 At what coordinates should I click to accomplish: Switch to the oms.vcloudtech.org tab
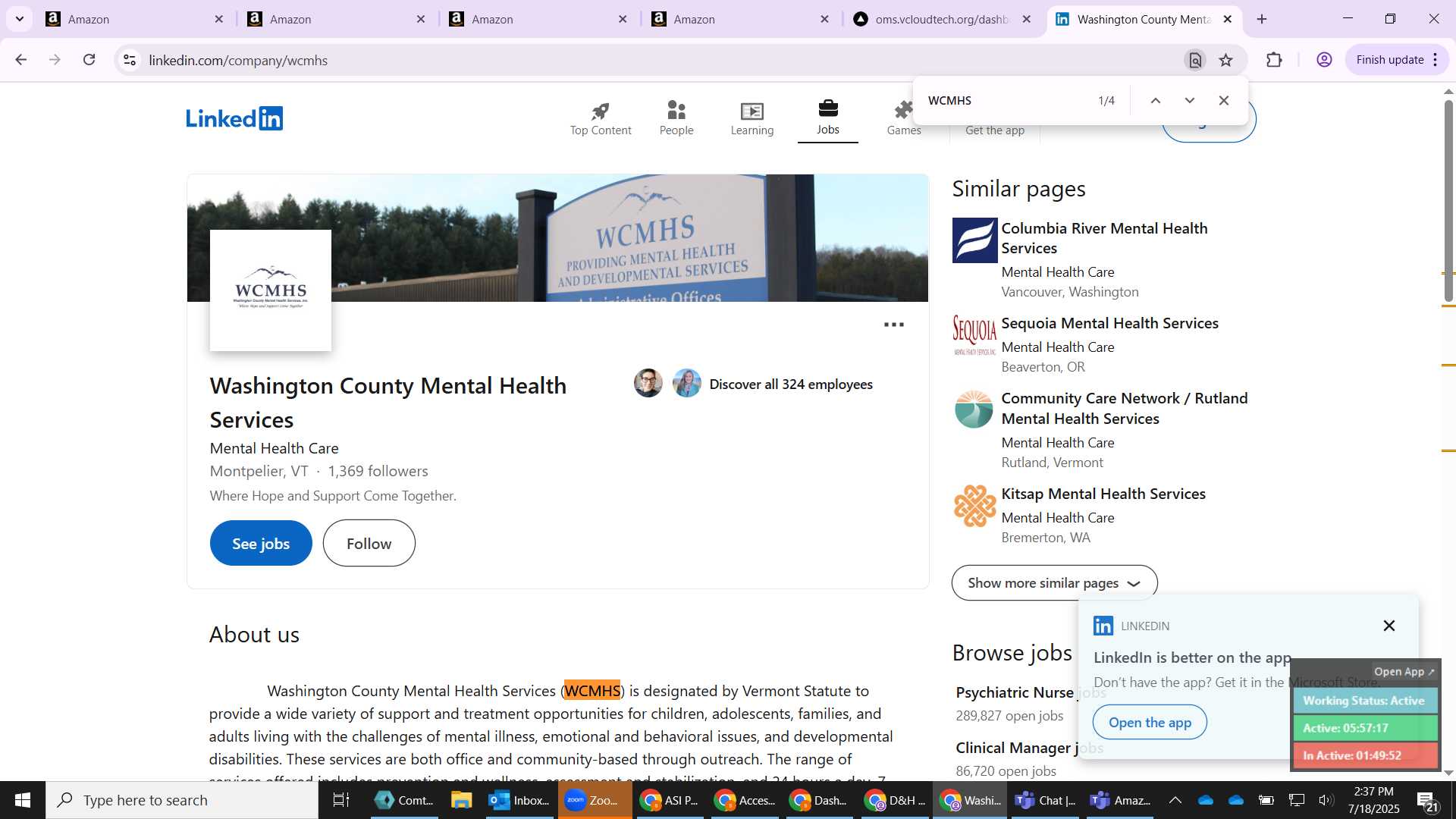point(942,19)
